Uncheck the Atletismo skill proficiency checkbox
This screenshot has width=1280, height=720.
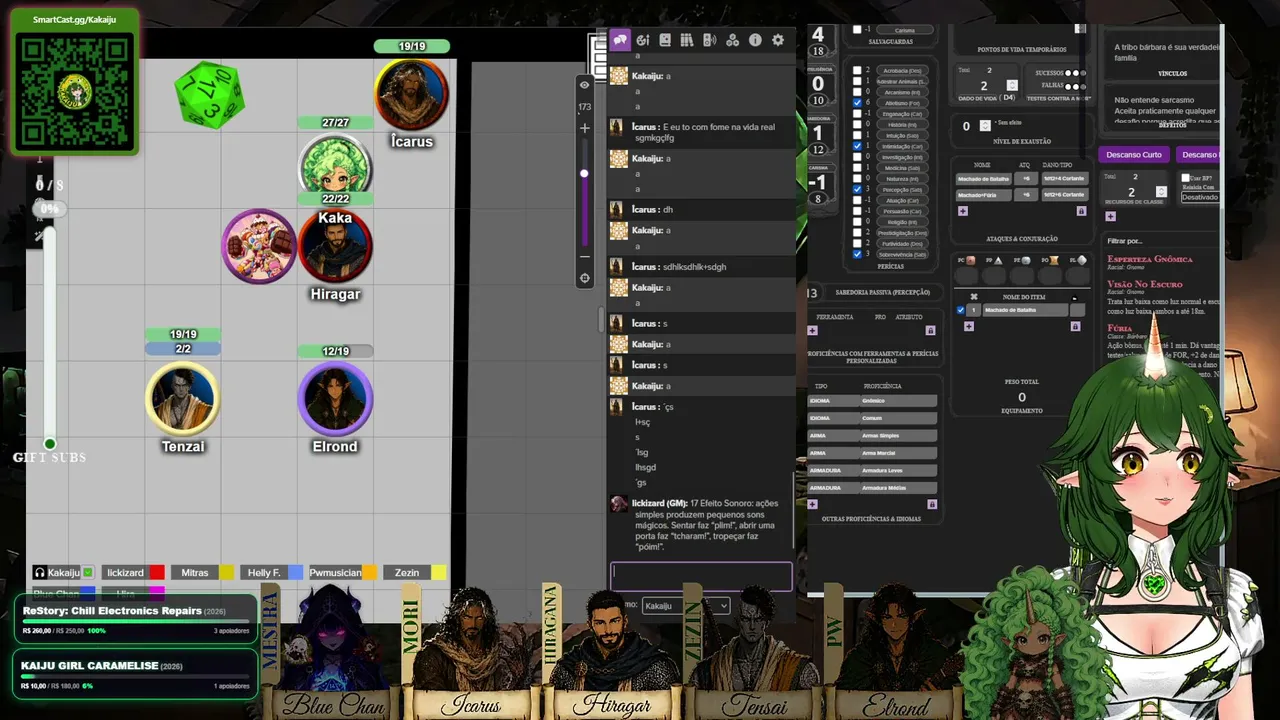(x=857, y=103)
